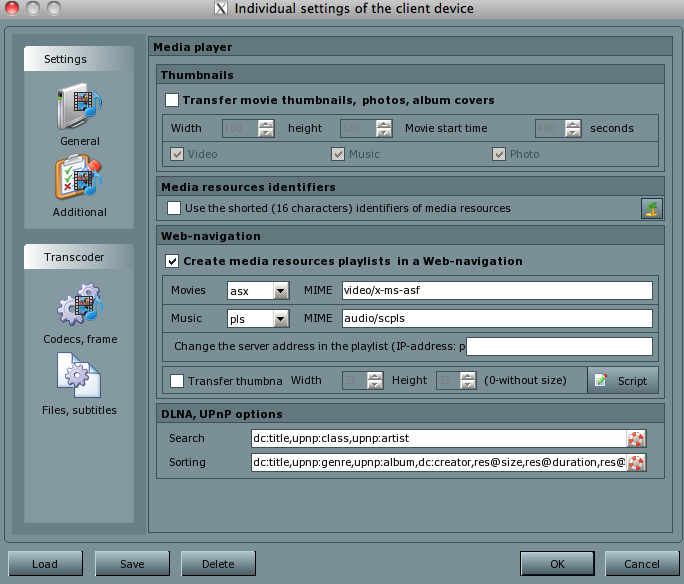Click the Media resources identifiers header
The image size is (684, 584).
248,187
